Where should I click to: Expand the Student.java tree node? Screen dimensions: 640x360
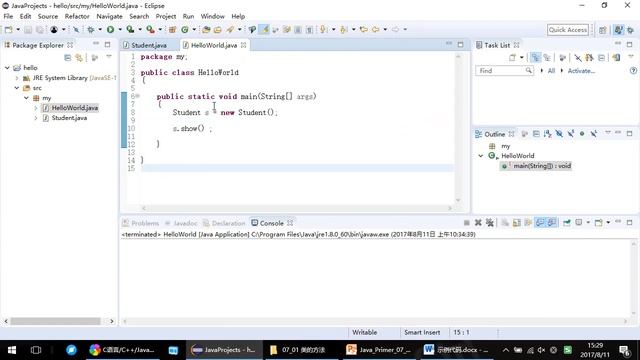(x=36, y=118)
